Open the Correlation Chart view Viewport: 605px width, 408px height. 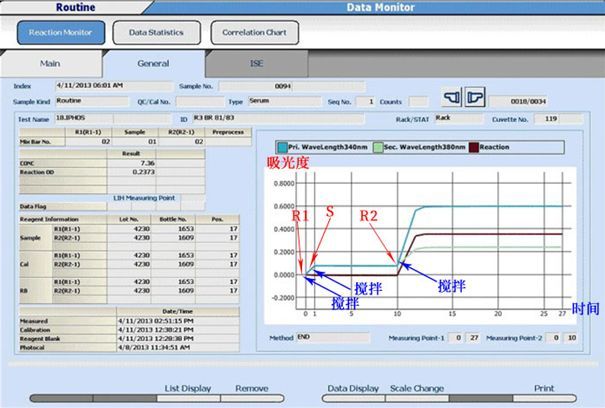254,33
